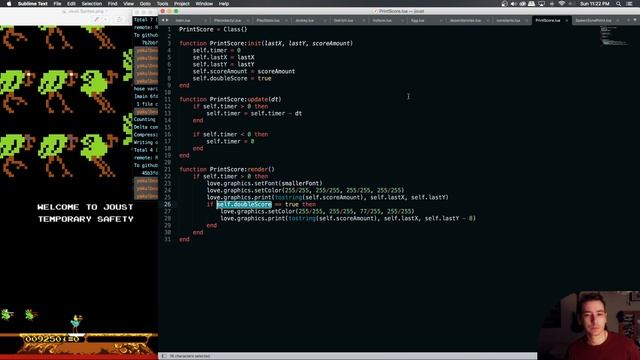
Task: Click line number 21 in the gutter
Action: click(x=167, y=169)
